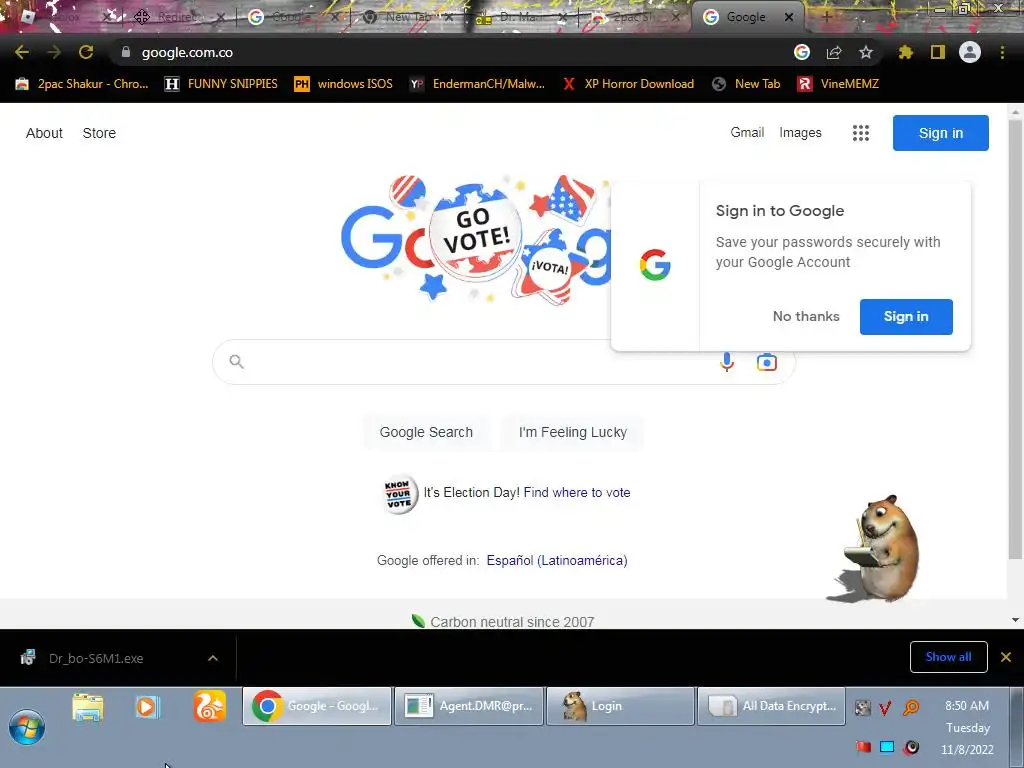Switch to the Agent.DMR@pr... taskbar window
1024x768 pixels.
click(x=469, y=706)
